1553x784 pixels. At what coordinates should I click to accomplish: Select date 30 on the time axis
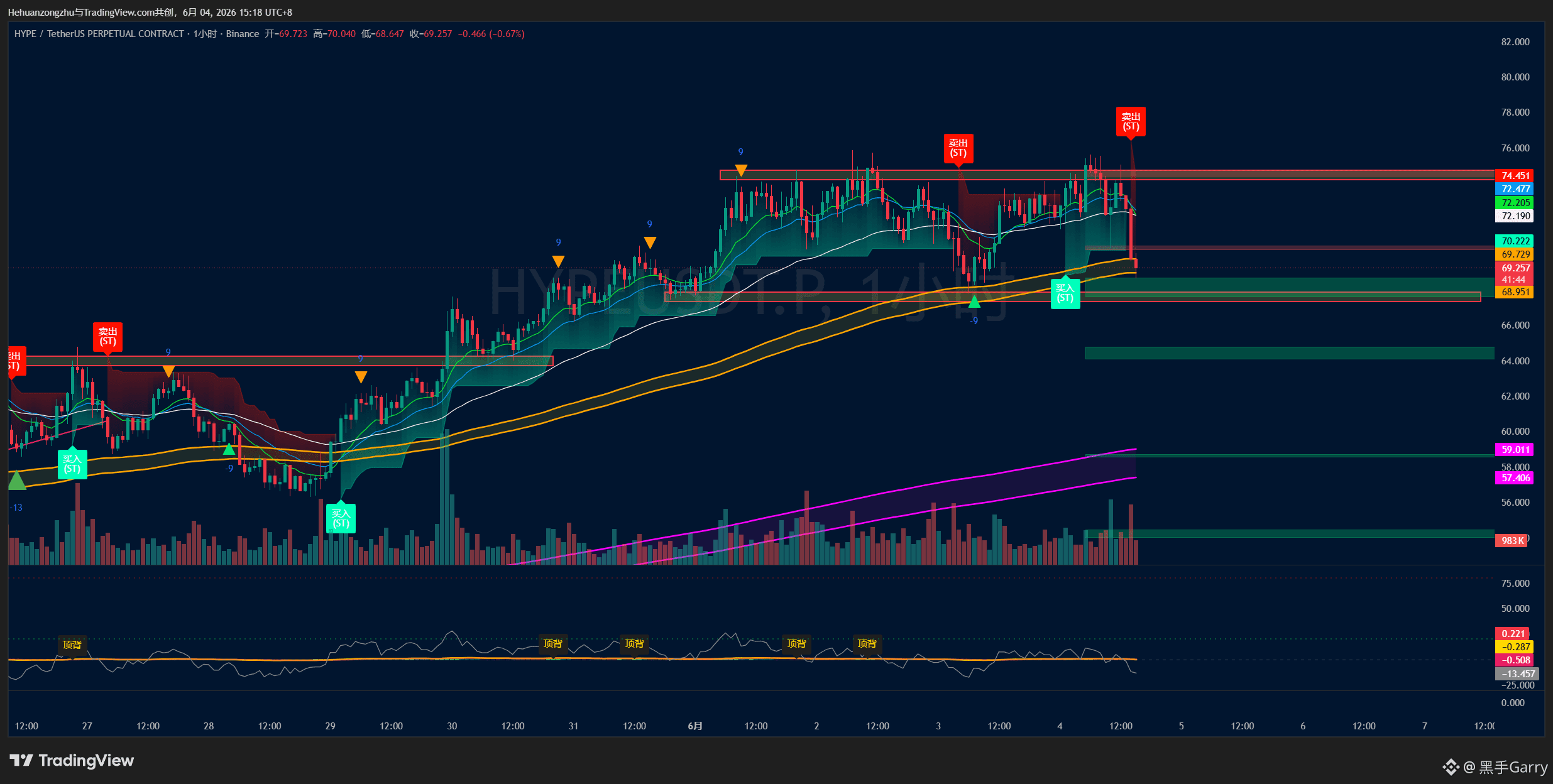pyautogui.click(x=452, y=726)
